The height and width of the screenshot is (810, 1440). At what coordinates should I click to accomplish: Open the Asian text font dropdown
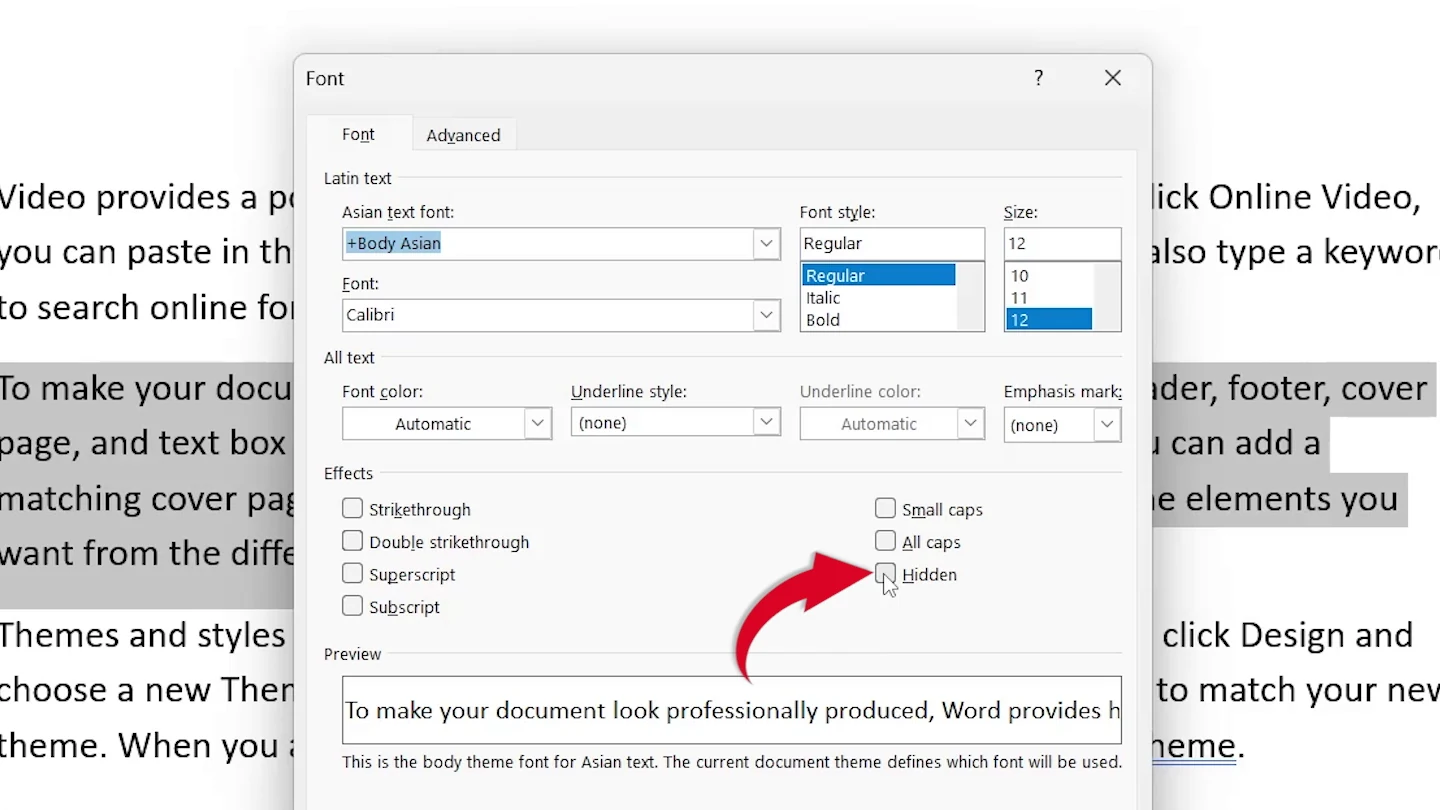[x=767, y=243]
